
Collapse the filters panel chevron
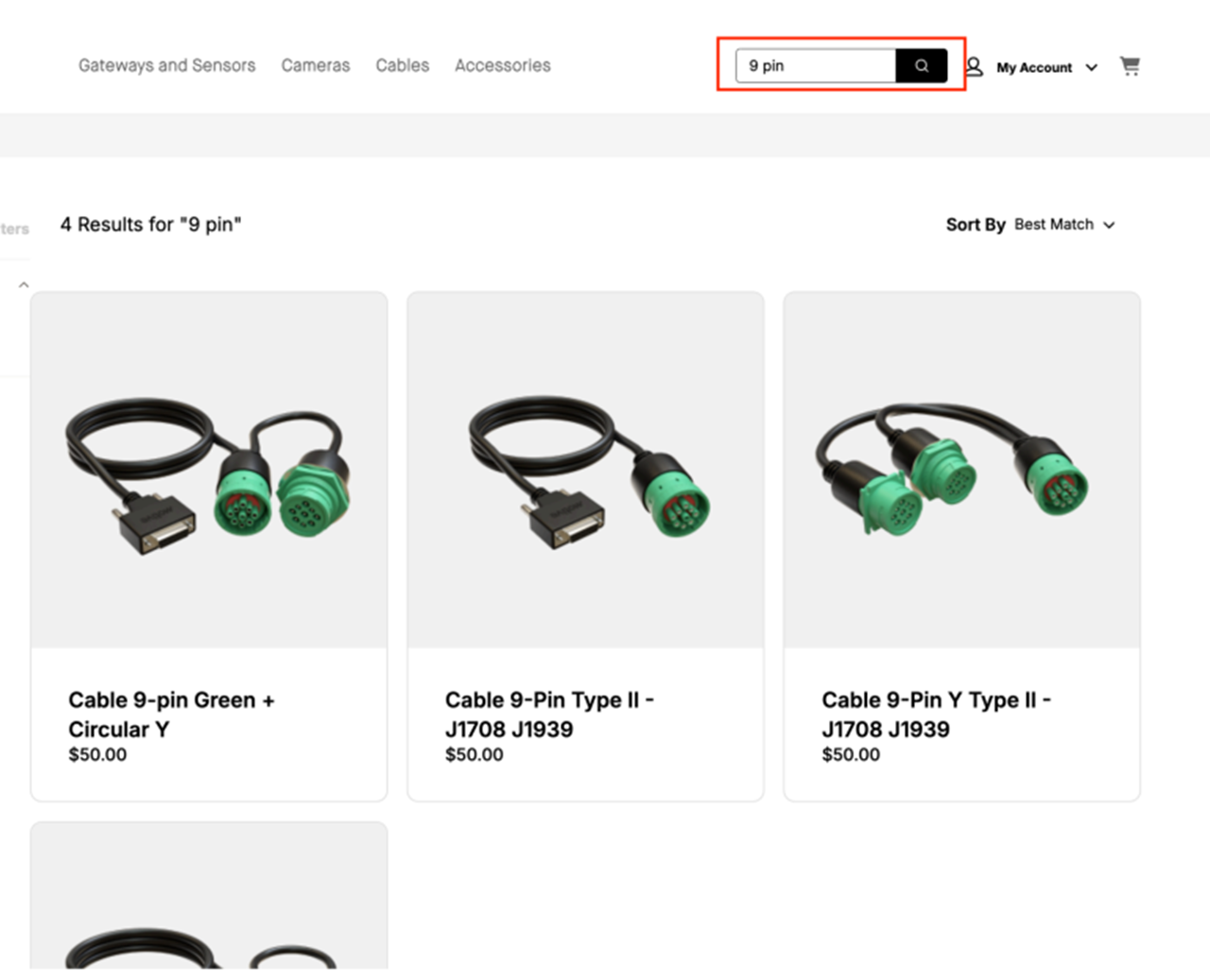click(24, 284)
